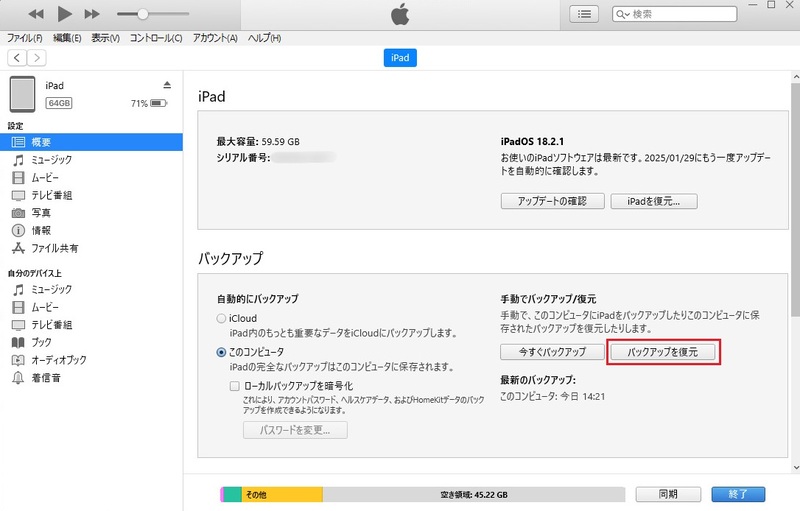Eject the iPad with eject icon
This screenshot has height=511, width=800.
pos(167,85)
